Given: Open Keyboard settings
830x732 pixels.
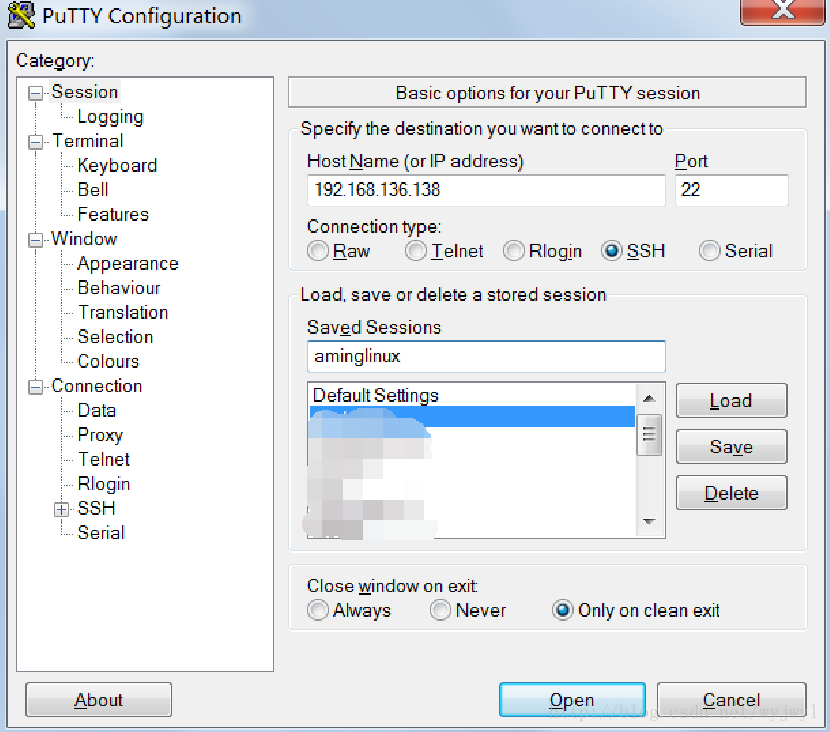Looking at the screenshot, I should pos(117,166).
